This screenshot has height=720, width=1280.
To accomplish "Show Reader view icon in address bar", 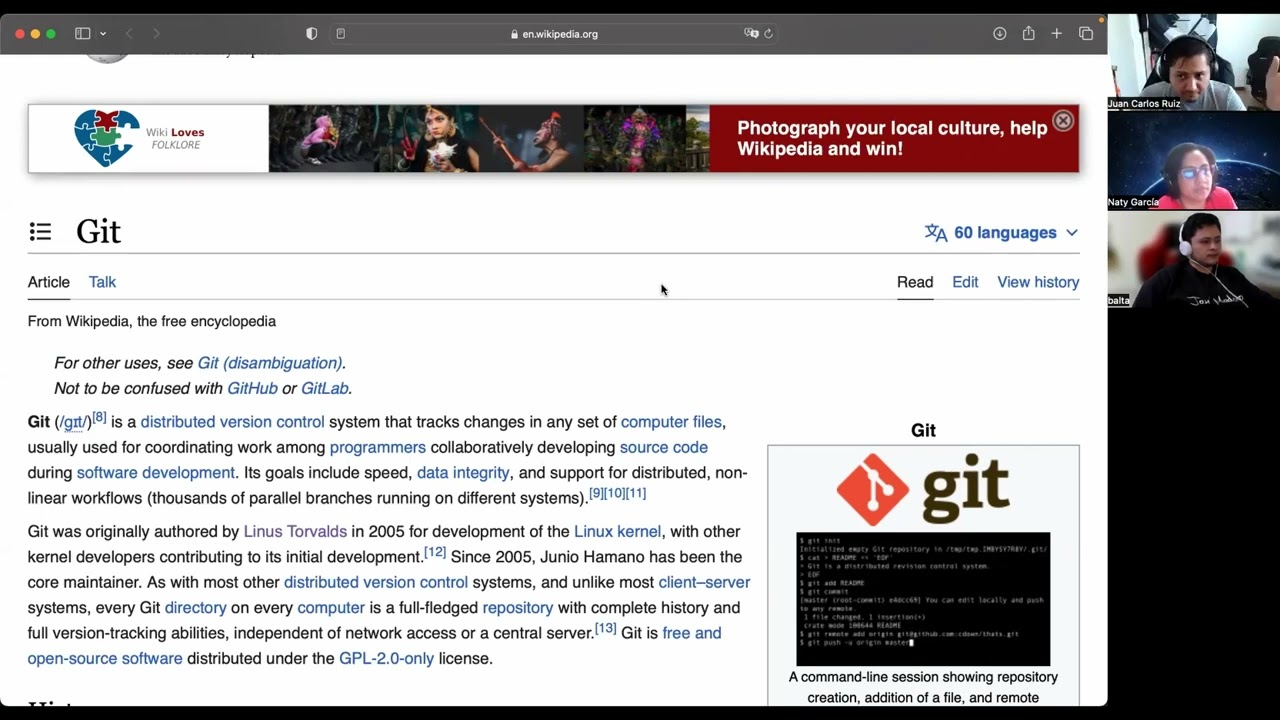I will (x=341, y=34).
